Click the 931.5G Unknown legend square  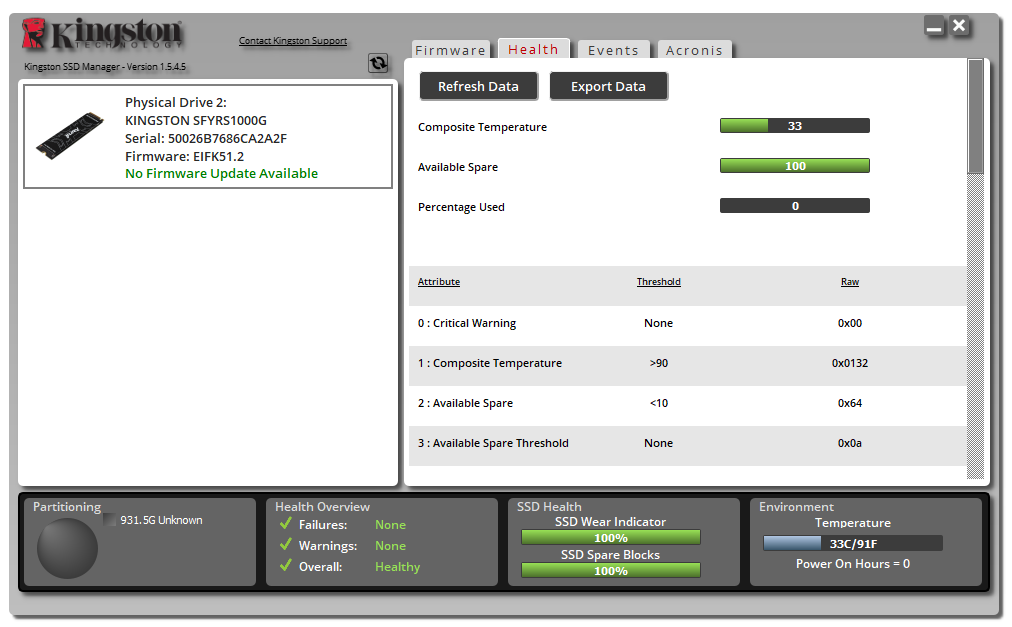(110, 520)
